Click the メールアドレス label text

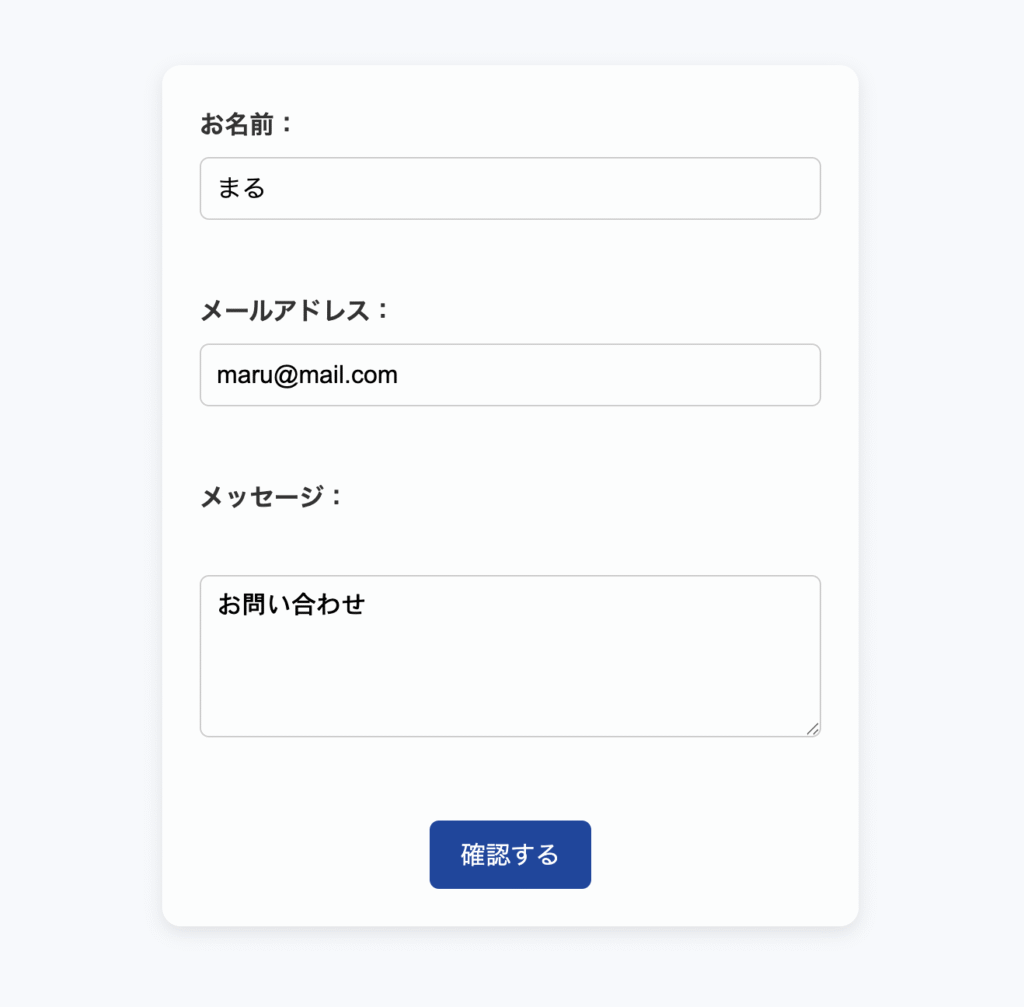click(x=294, y=311)
